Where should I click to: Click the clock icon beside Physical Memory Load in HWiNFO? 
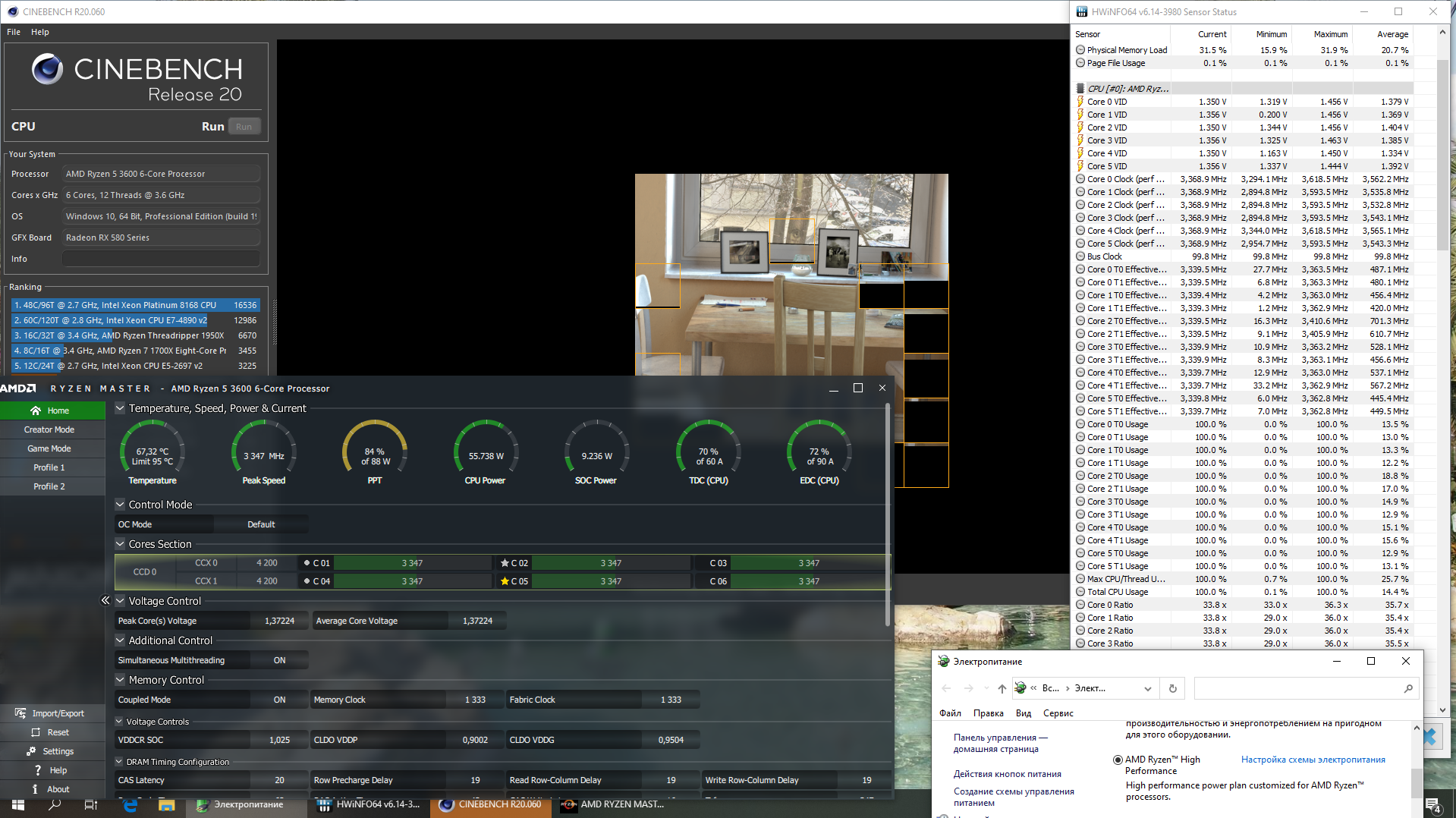1080,50
